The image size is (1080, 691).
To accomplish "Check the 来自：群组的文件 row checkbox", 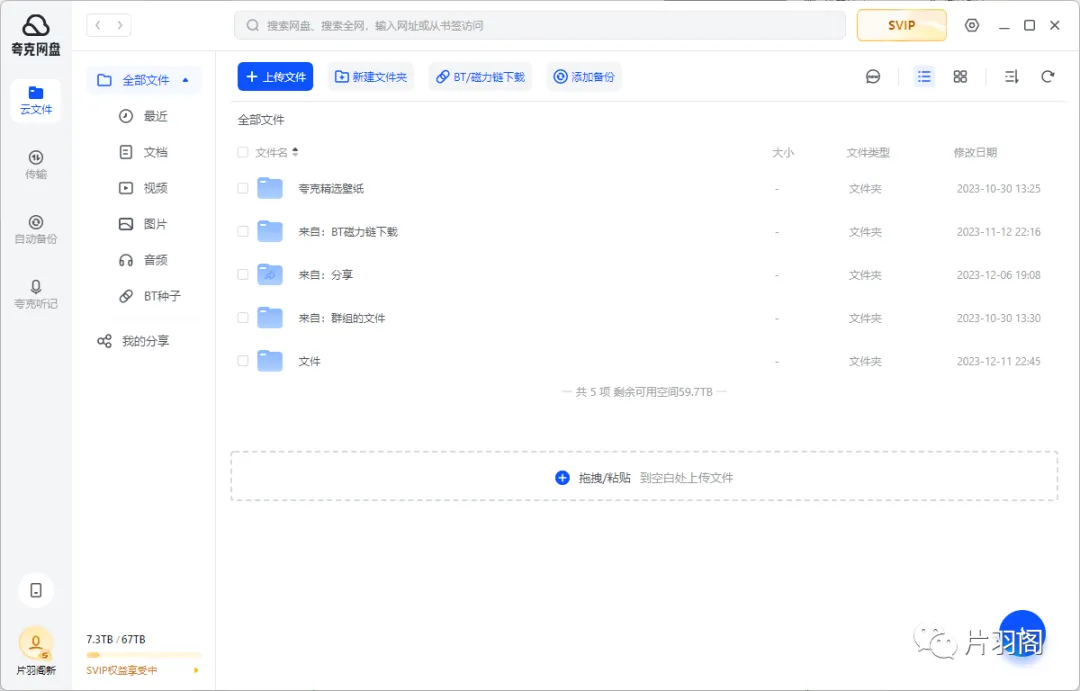I will [242, 318].
